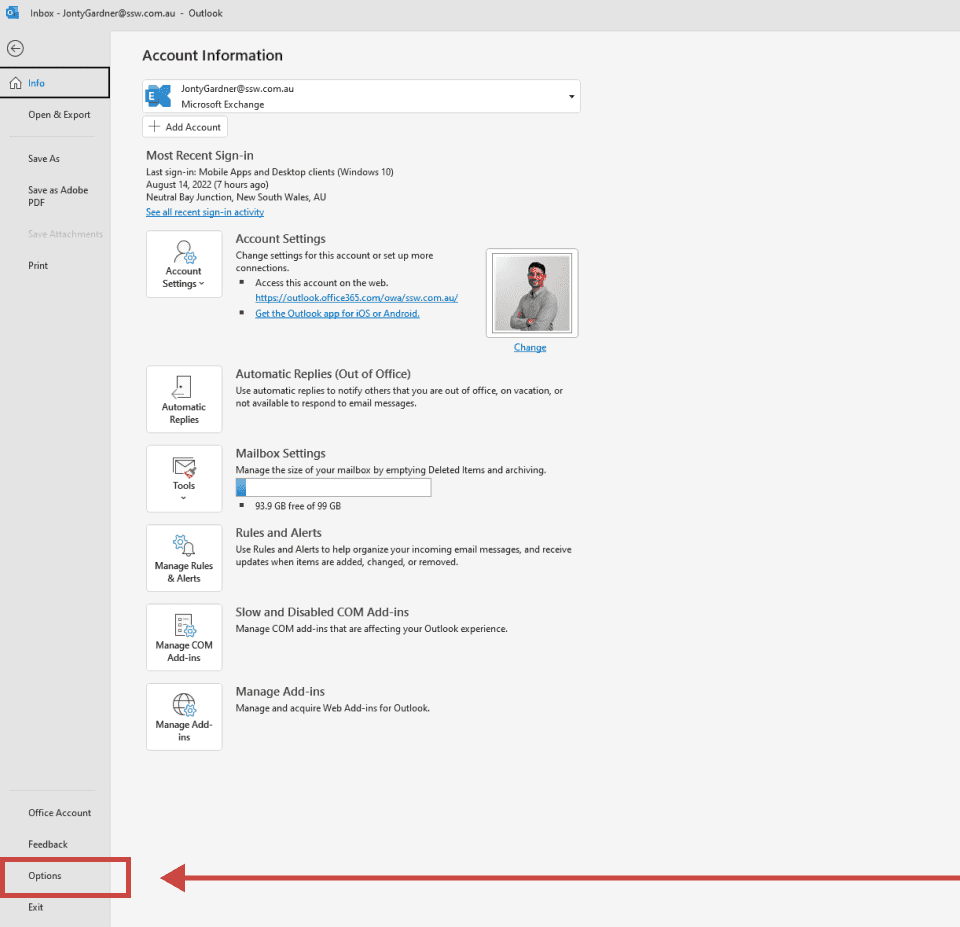
Task: Click the Slow and Disabled COM Add-ins heading
Action: (322, 612)
